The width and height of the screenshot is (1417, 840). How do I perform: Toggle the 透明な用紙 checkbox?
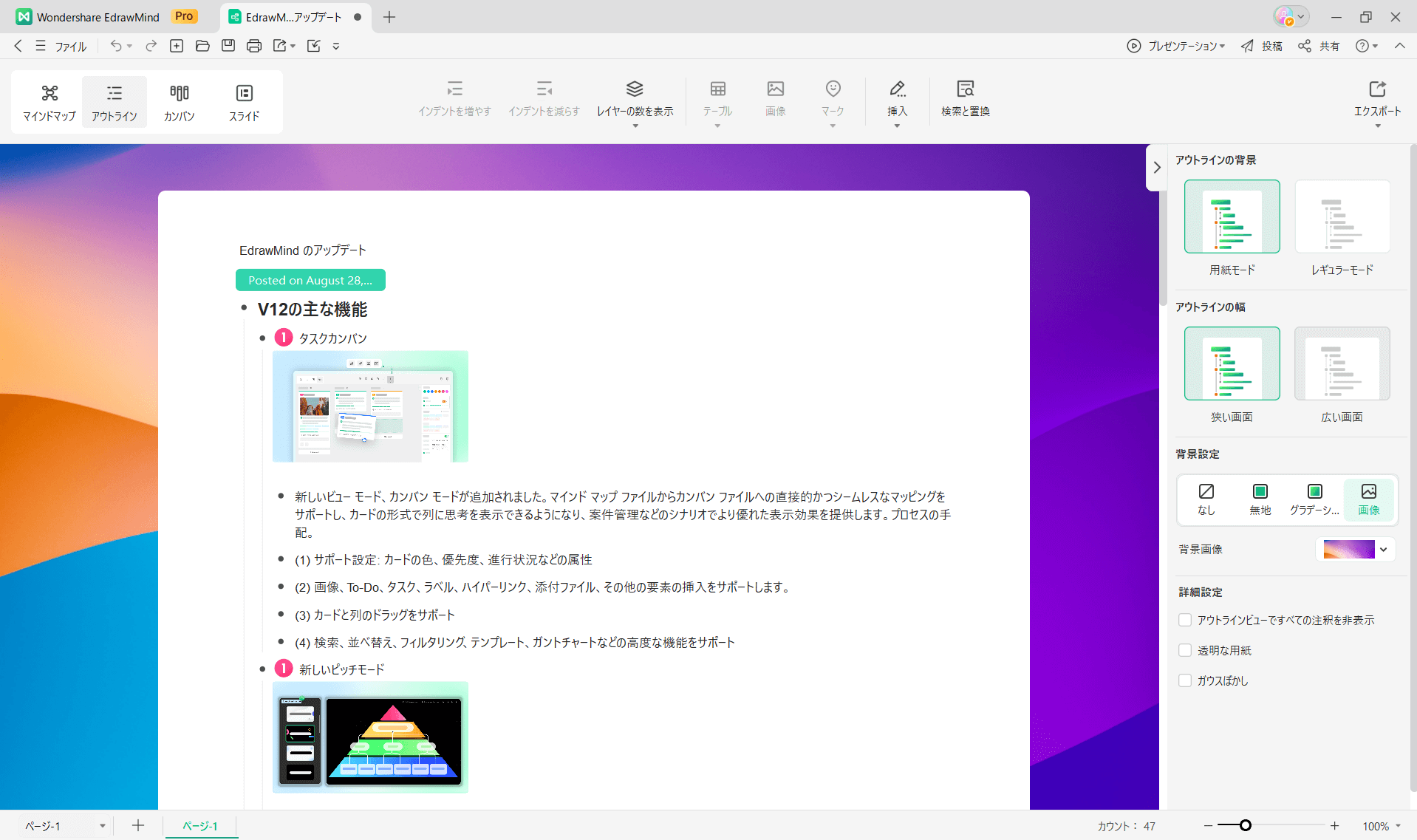pyautogui.click(x=1185, y=650)
